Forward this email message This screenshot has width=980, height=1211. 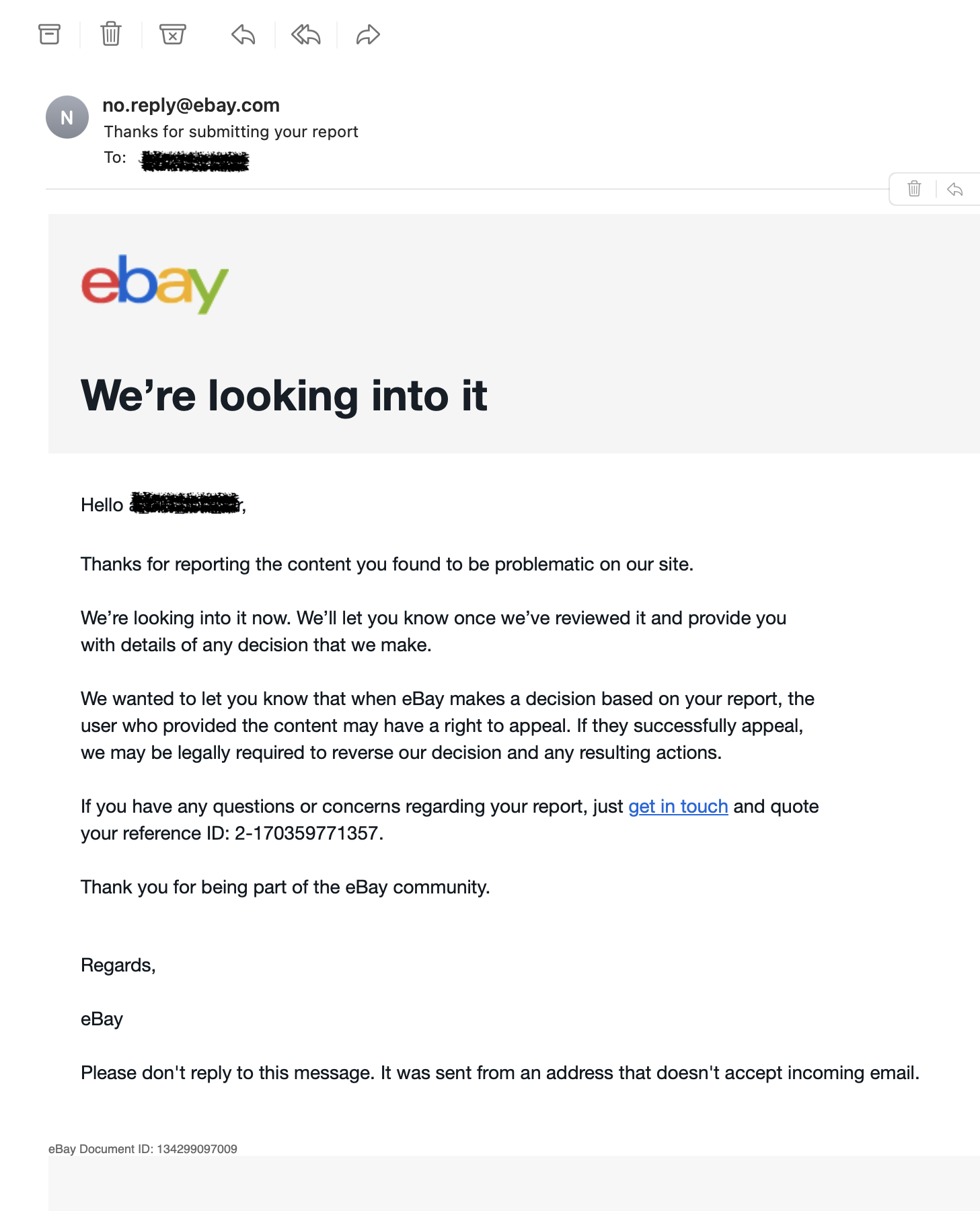click(368, 34)
